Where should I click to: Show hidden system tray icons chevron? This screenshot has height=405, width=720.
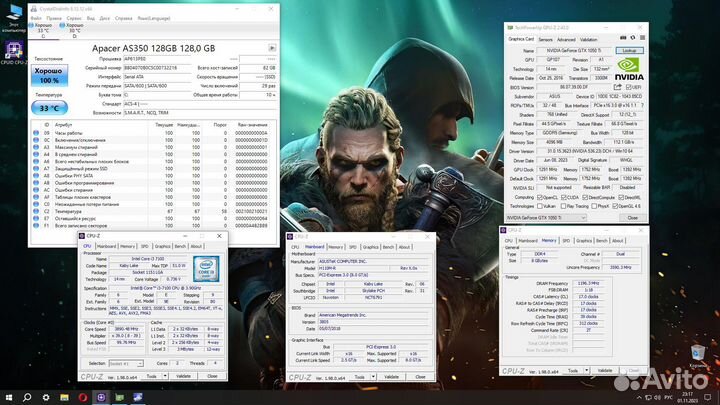pos(639,397)
